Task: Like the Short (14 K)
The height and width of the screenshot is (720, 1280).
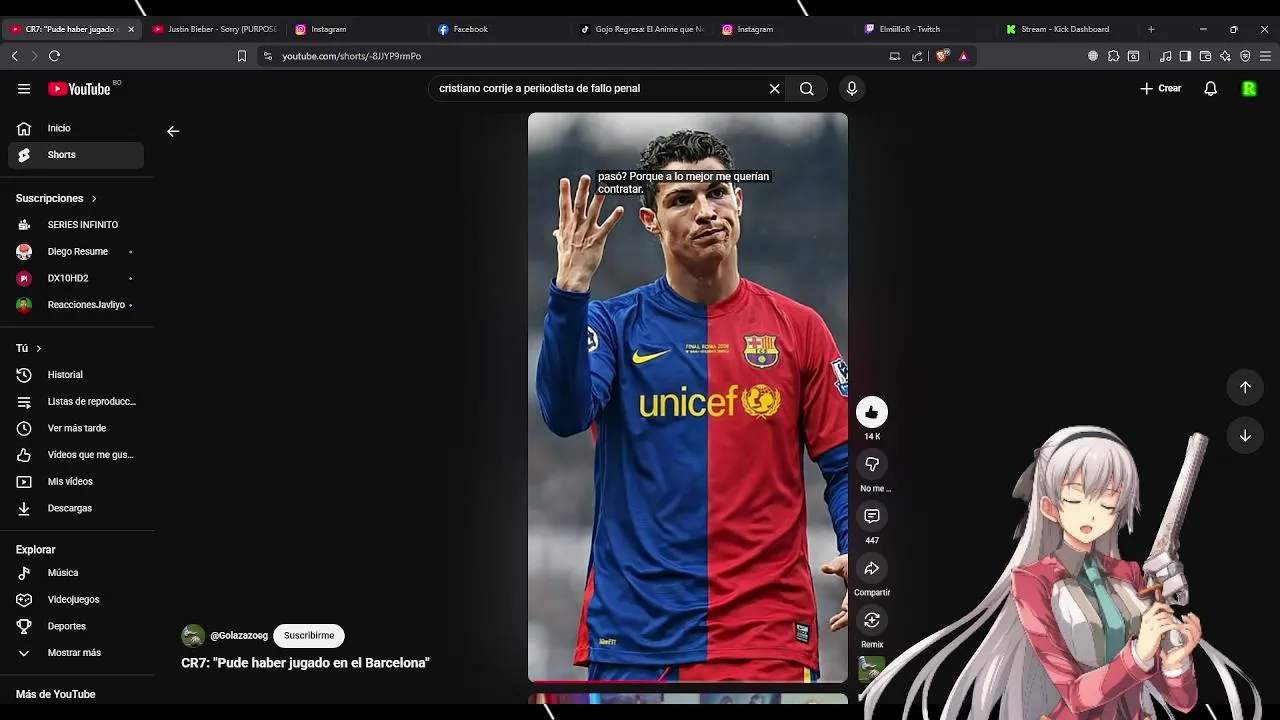Action: pyautogui.click(x=872, y=412)
